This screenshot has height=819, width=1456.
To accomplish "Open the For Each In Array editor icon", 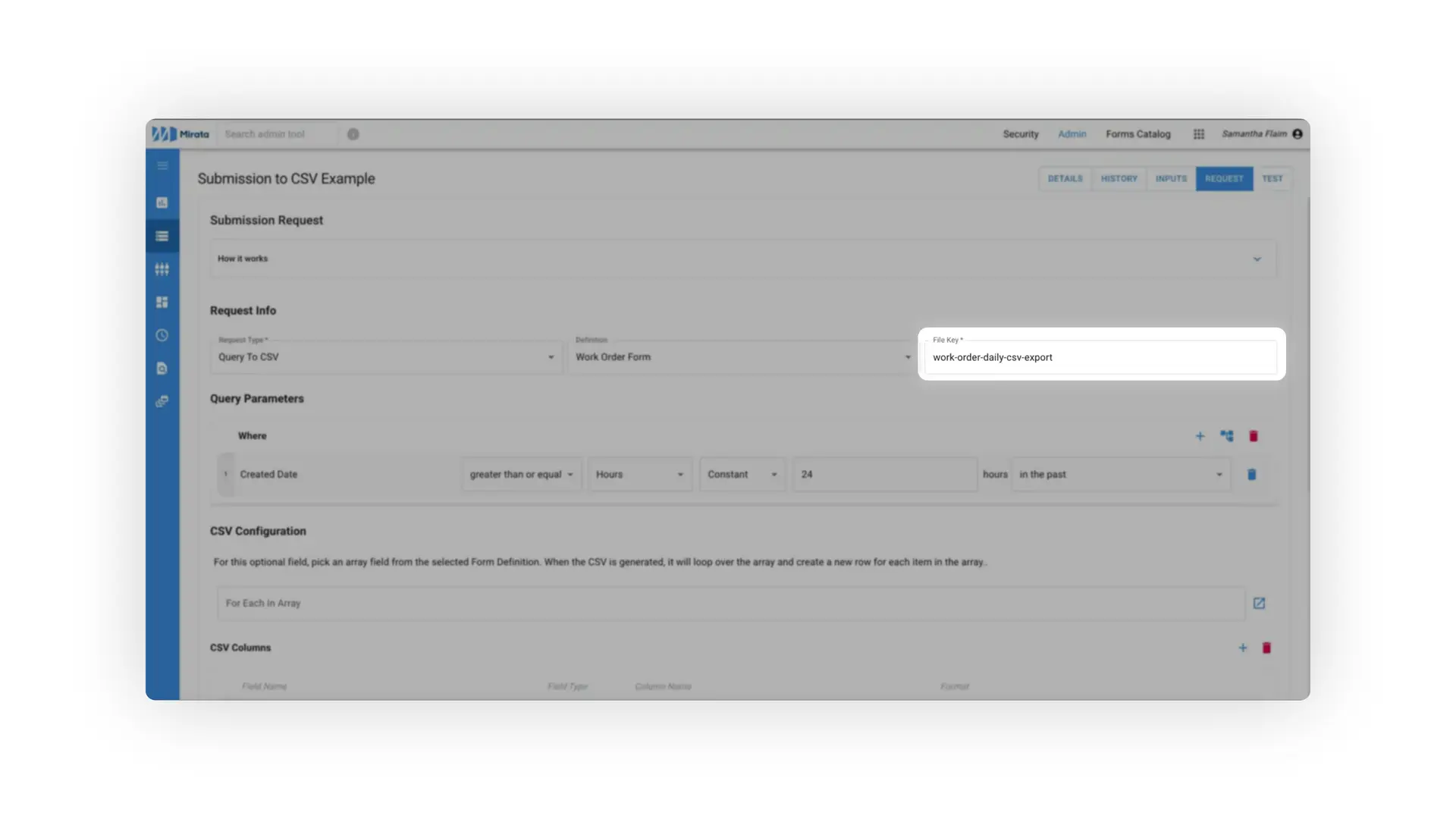I will 1260,603.
